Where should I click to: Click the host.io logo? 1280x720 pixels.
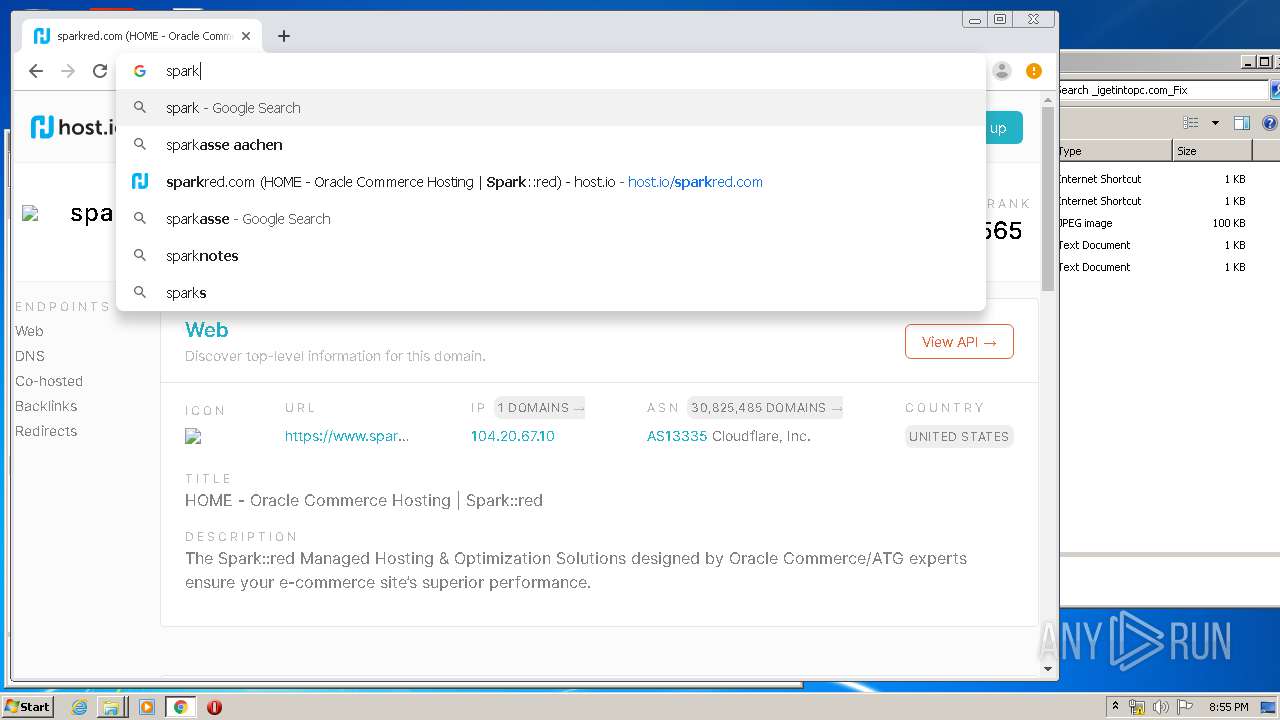point(73,127)
